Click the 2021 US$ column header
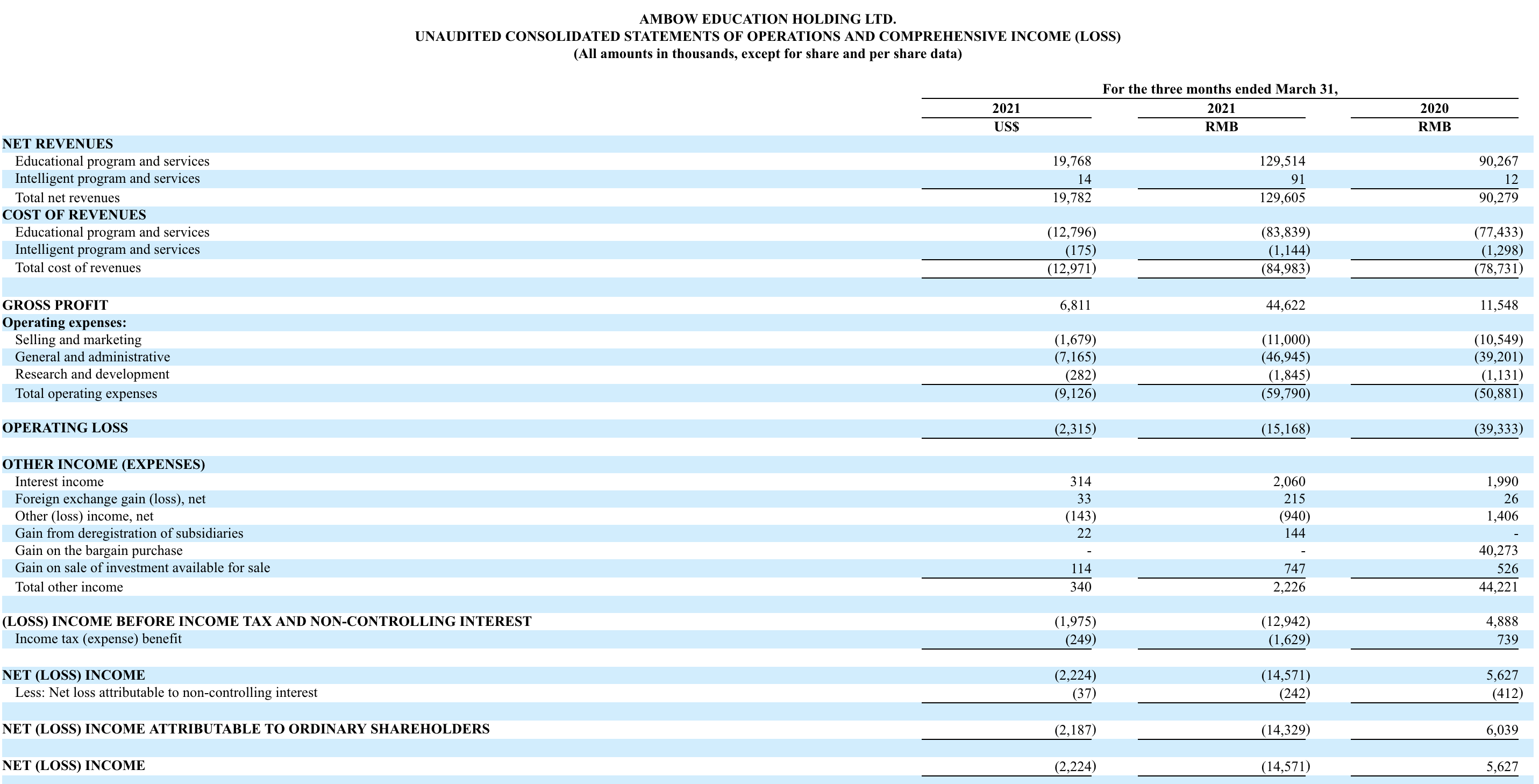The width and height of the screenshot is (1539, 784). 1006,117
